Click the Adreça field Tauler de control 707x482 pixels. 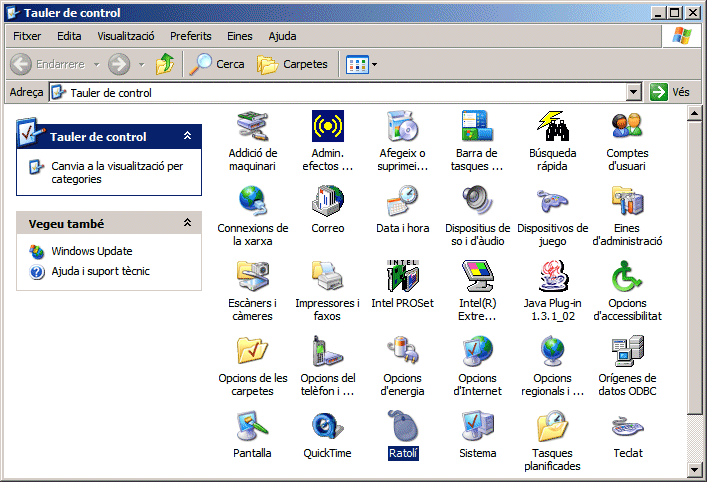point(338,92)
